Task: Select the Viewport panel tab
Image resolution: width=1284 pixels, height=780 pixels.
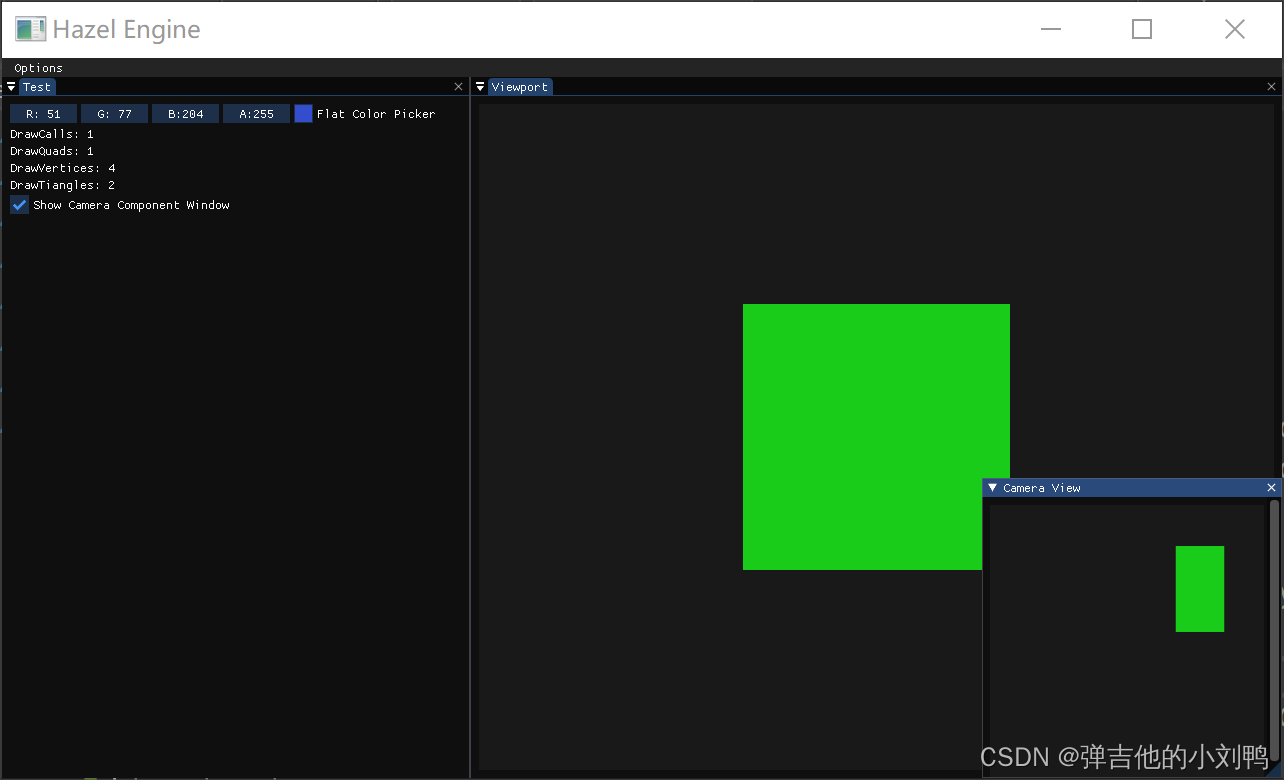Action: tap(520, 87)
